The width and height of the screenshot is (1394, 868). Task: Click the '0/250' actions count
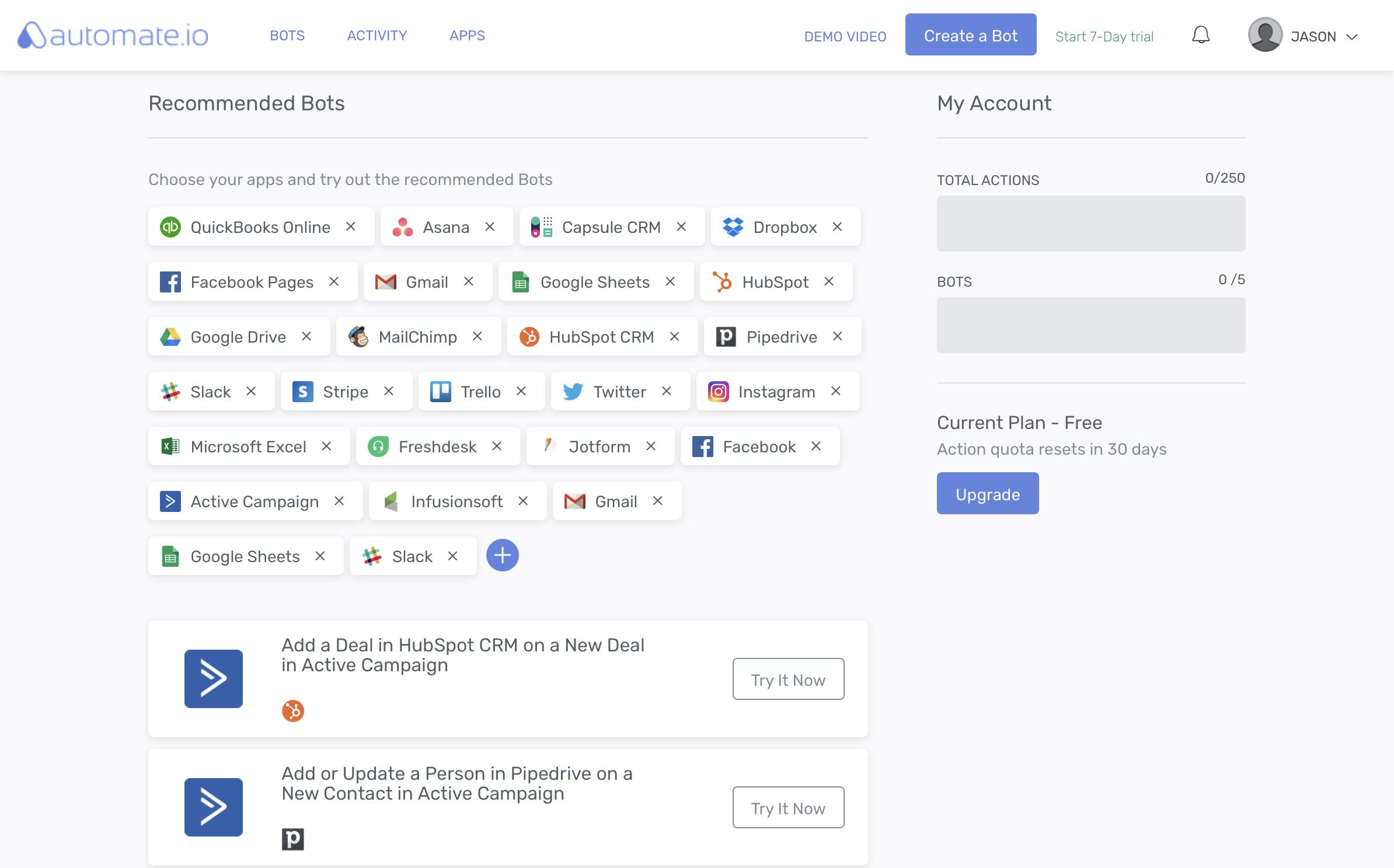click(1225, 178)
